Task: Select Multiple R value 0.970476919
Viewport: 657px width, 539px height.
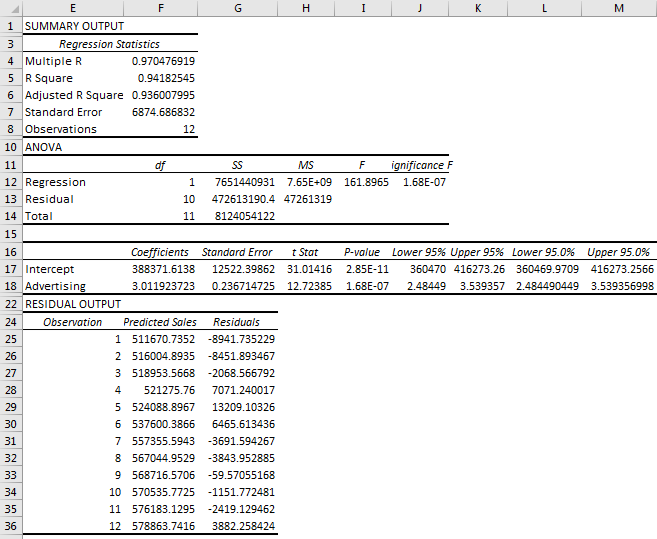Action: pos(163,61)
